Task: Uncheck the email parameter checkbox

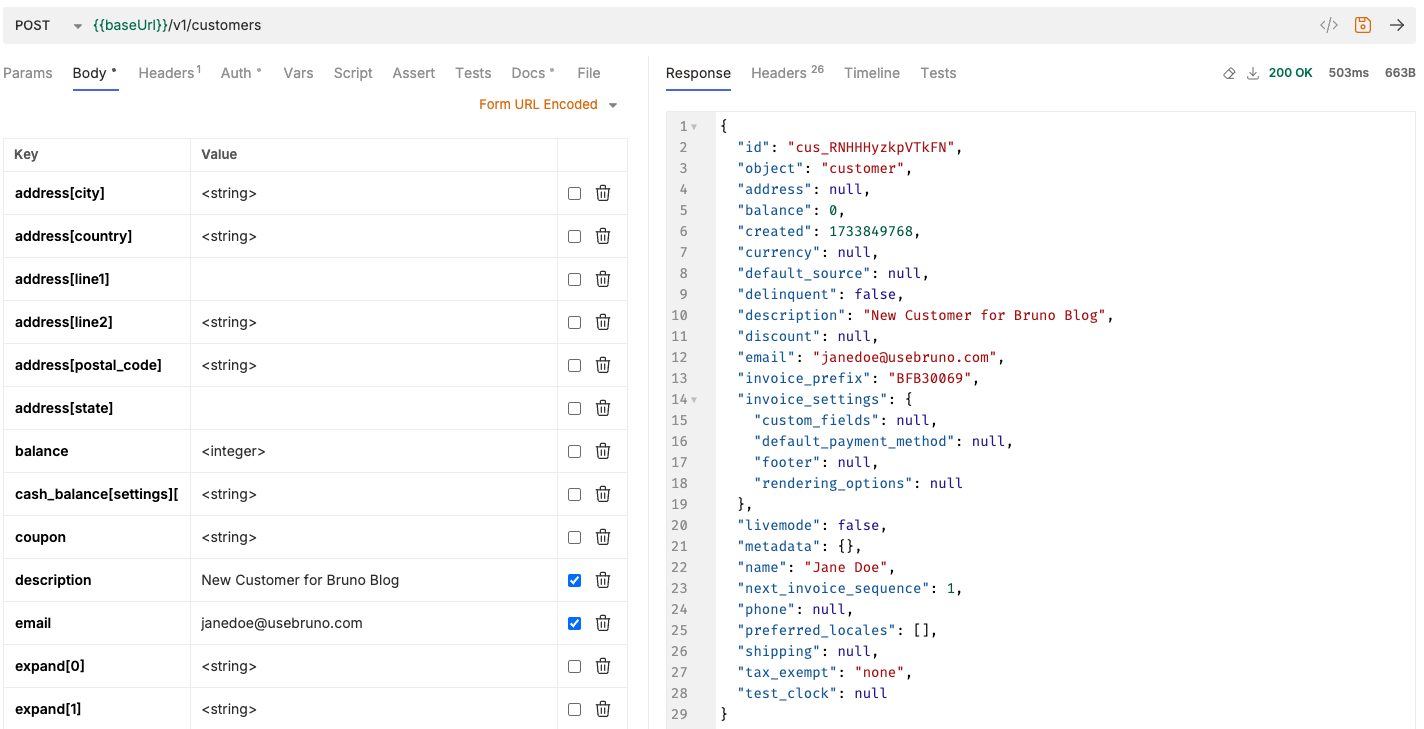Action: click(574, 623)
